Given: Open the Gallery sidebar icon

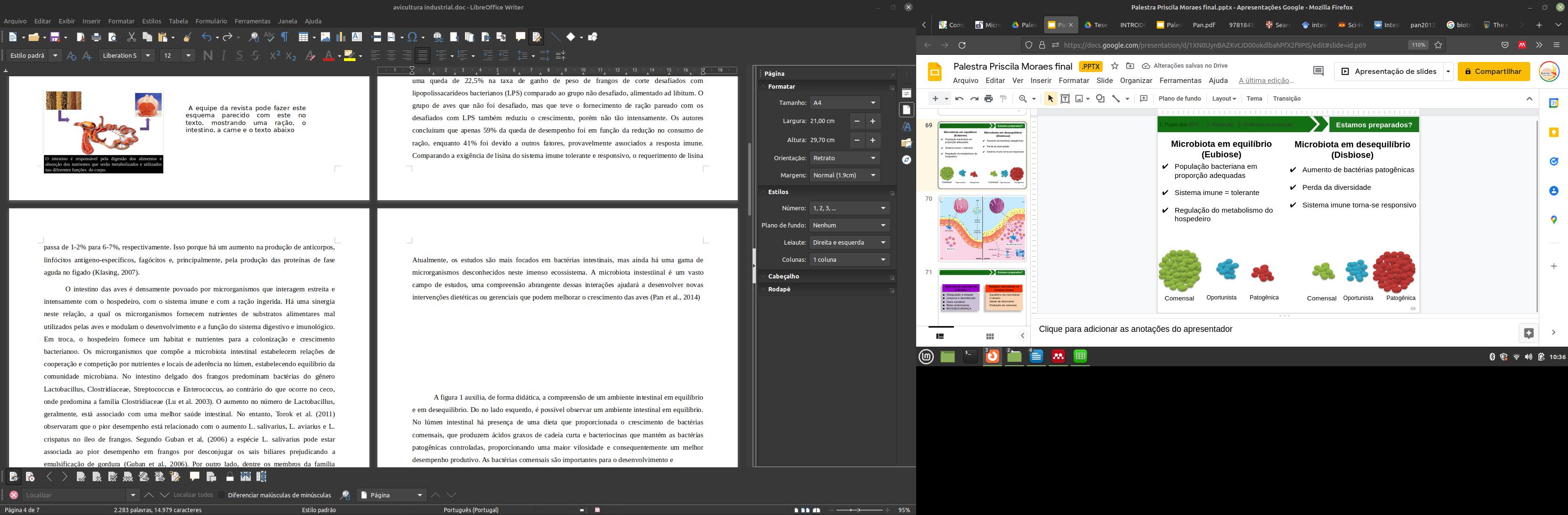Looking at the screenshot, I should (906, 144).
